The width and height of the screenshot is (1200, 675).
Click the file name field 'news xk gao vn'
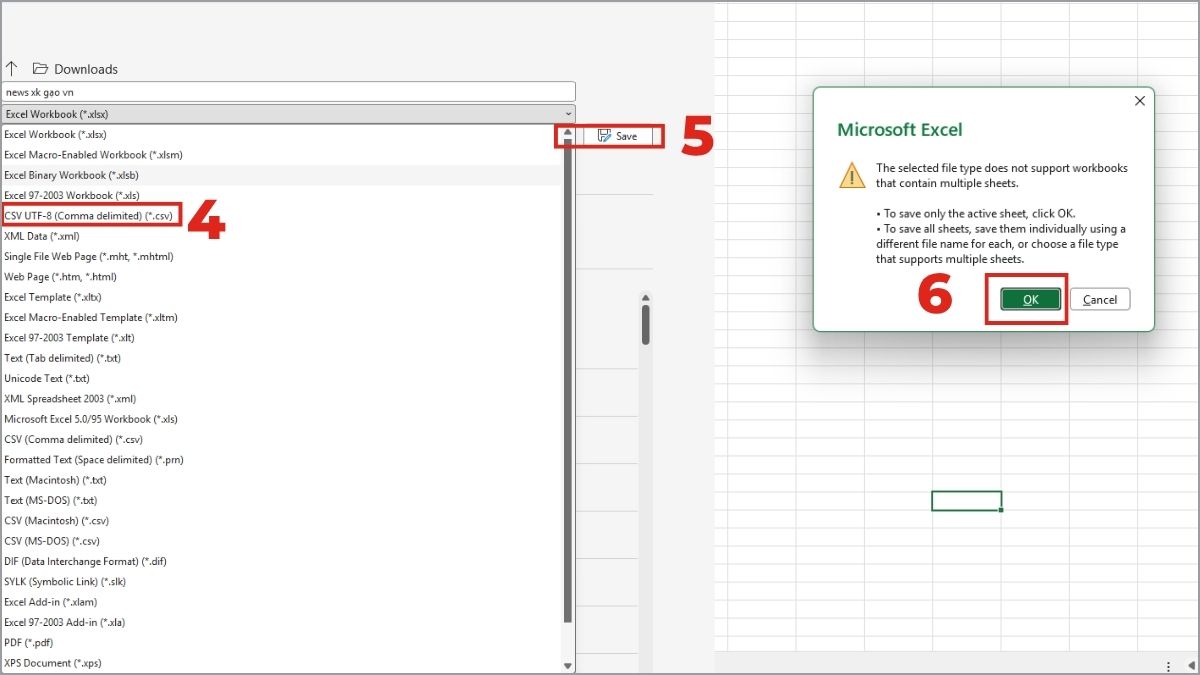click(289, 91)
